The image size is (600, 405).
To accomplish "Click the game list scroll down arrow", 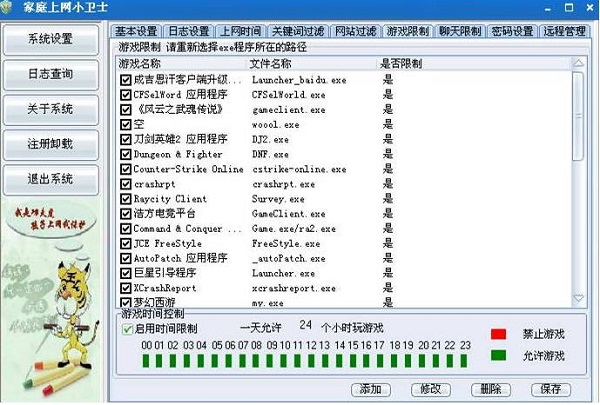I will pyautogui.click(x=578, y=298).
